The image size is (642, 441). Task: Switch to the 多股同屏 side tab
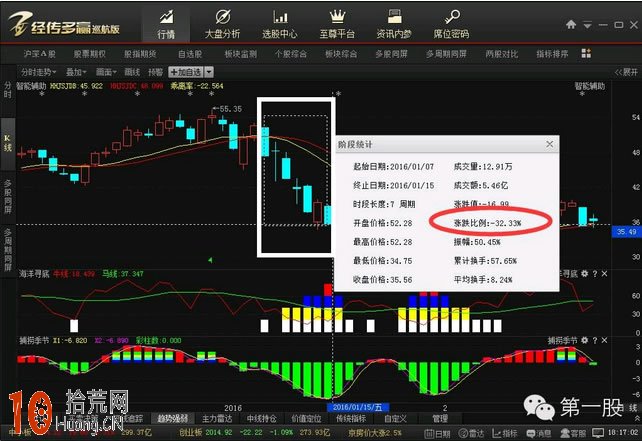pyautogui.click(x=7, y=197)
